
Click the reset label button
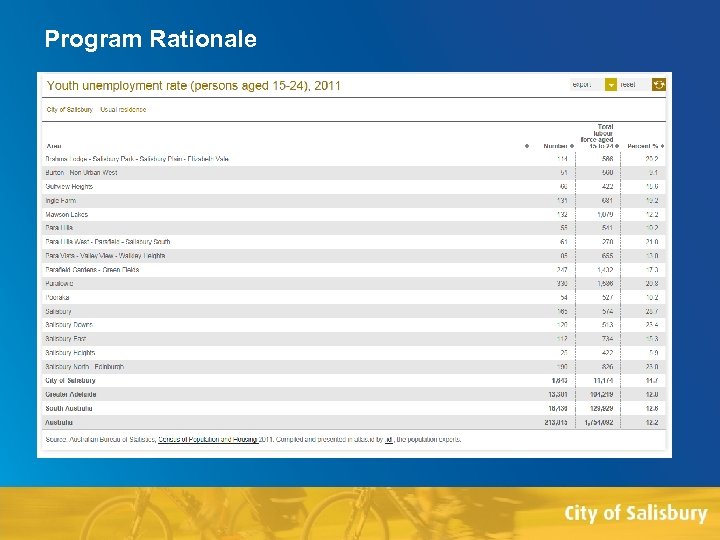pos(635,84)
